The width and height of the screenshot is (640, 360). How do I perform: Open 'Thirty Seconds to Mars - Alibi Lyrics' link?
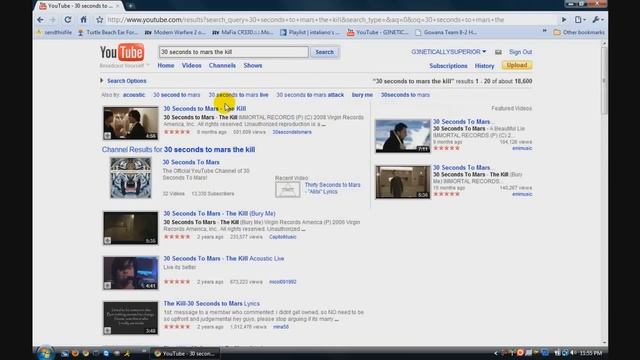pyautogui.click(x=332, y=188)
